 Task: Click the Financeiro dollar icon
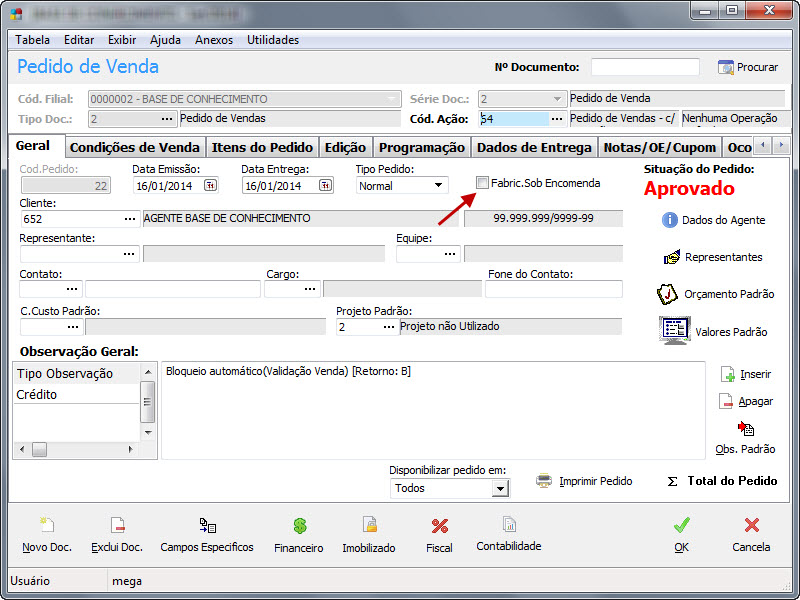click(299, 526)
